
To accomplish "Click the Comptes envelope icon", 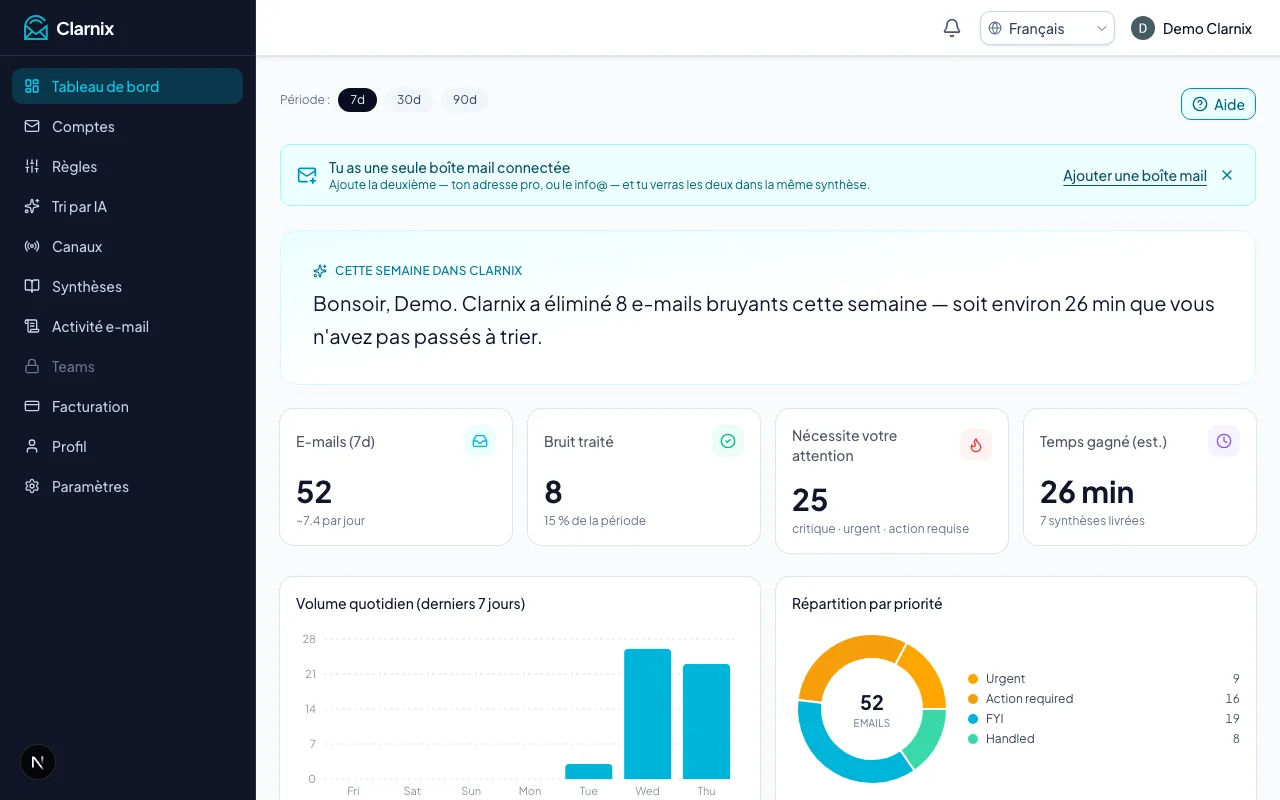I will click(x=32, y=126).
